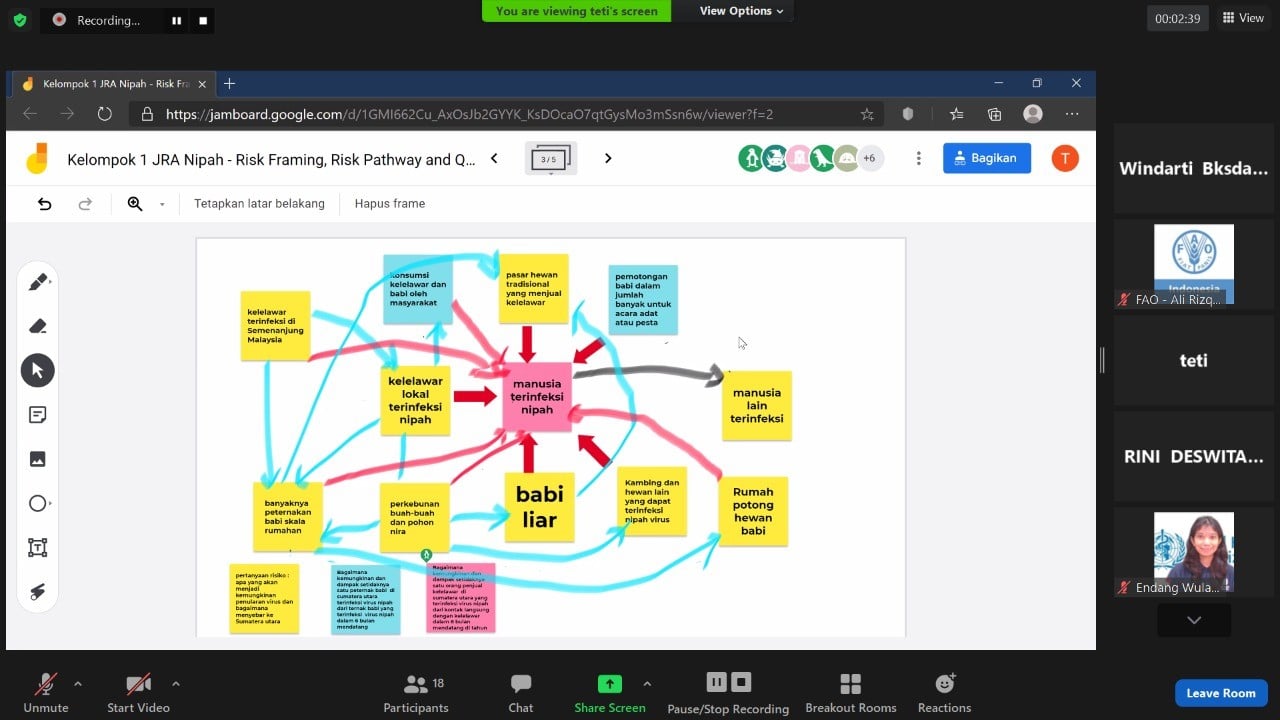This screenshot has height=720, width=1280.
Task: Open the Participants panel
Action: pos(416,692)
